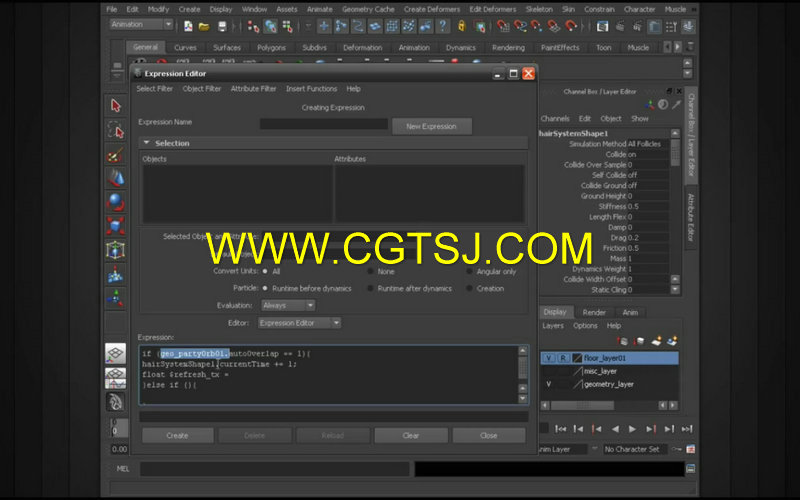Click the floor_layer01 color swatch

click(577, 358)
